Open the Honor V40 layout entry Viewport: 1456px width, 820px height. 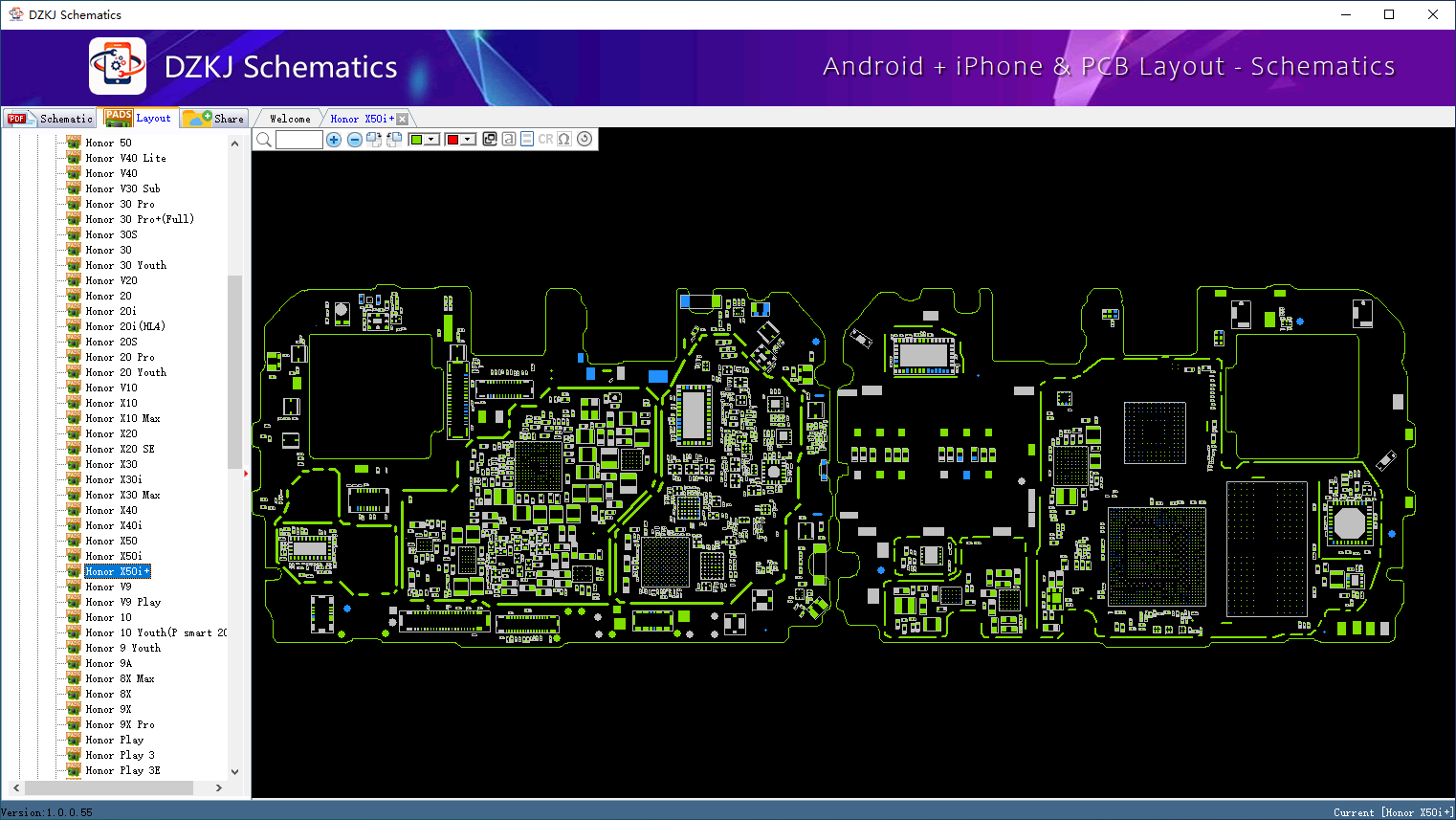[111, 173]
